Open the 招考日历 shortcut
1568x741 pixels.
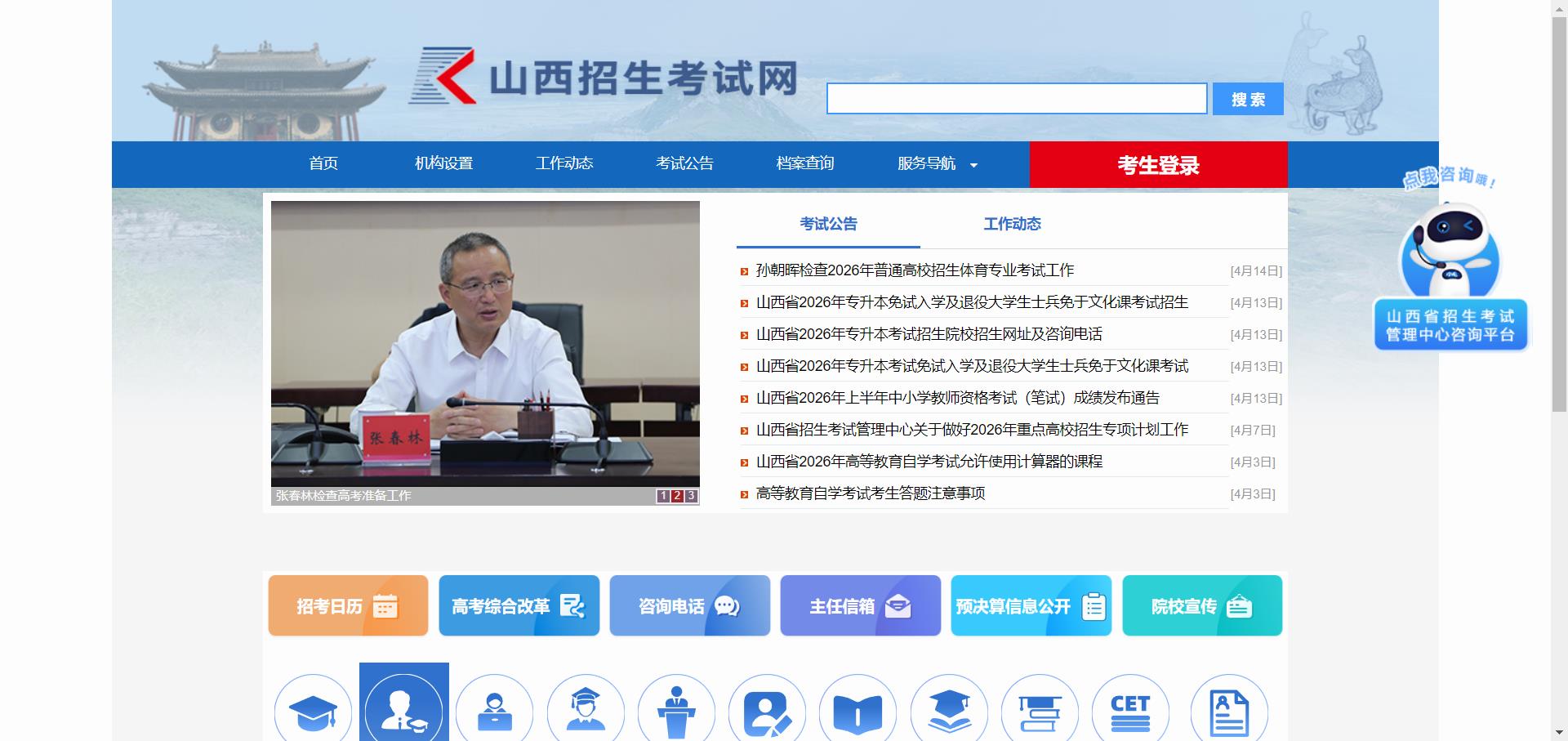346,605
